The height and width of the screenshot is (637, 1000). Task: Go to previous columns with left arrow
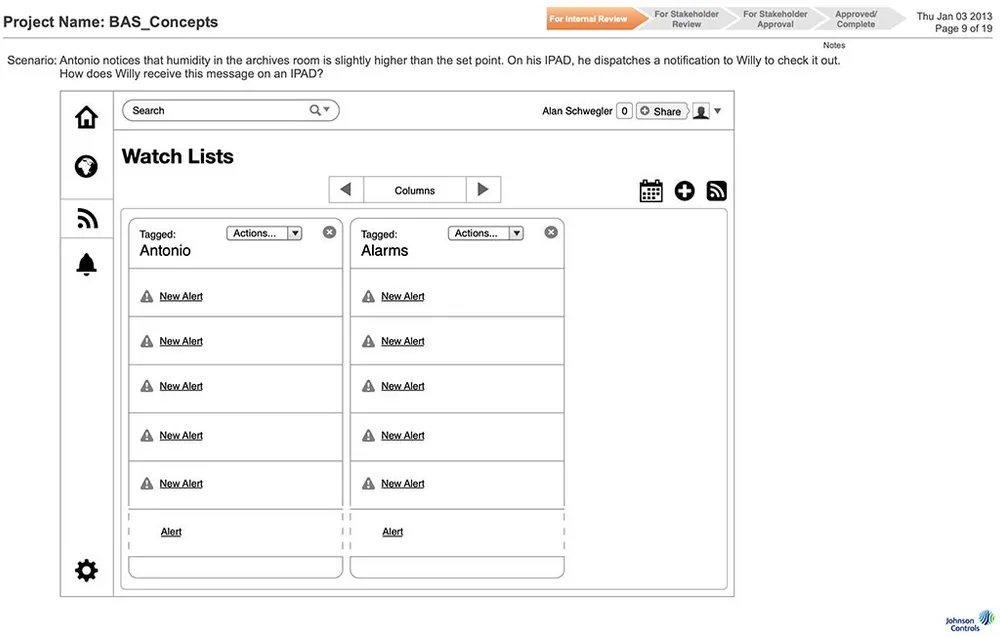[346, 189]
